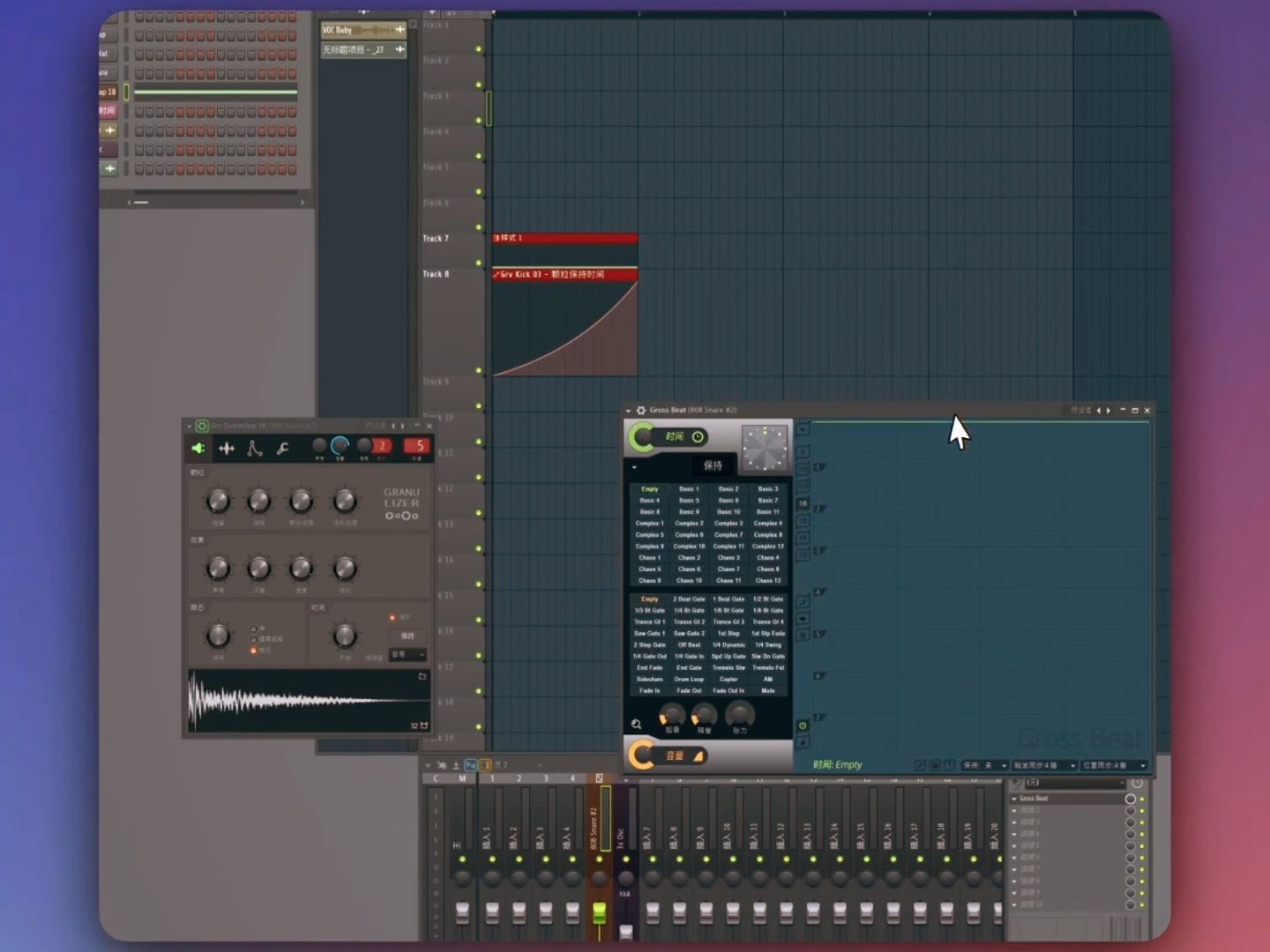The height and width of the screenshot is (952, 1270).
Task: Open Gross Beat window menu arrow in title bar
Action: point(629,410)
